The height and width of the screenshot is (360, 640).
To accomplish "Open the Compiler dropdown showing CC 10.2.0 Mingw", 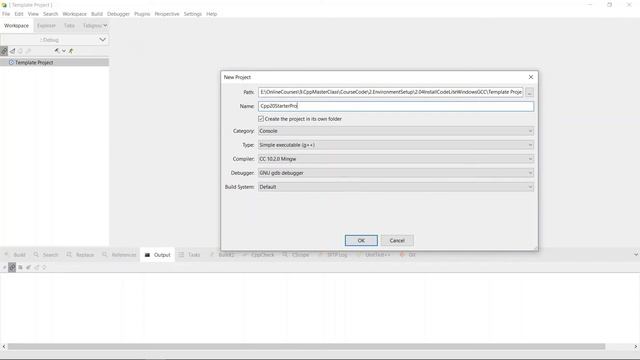I will 396,159.
